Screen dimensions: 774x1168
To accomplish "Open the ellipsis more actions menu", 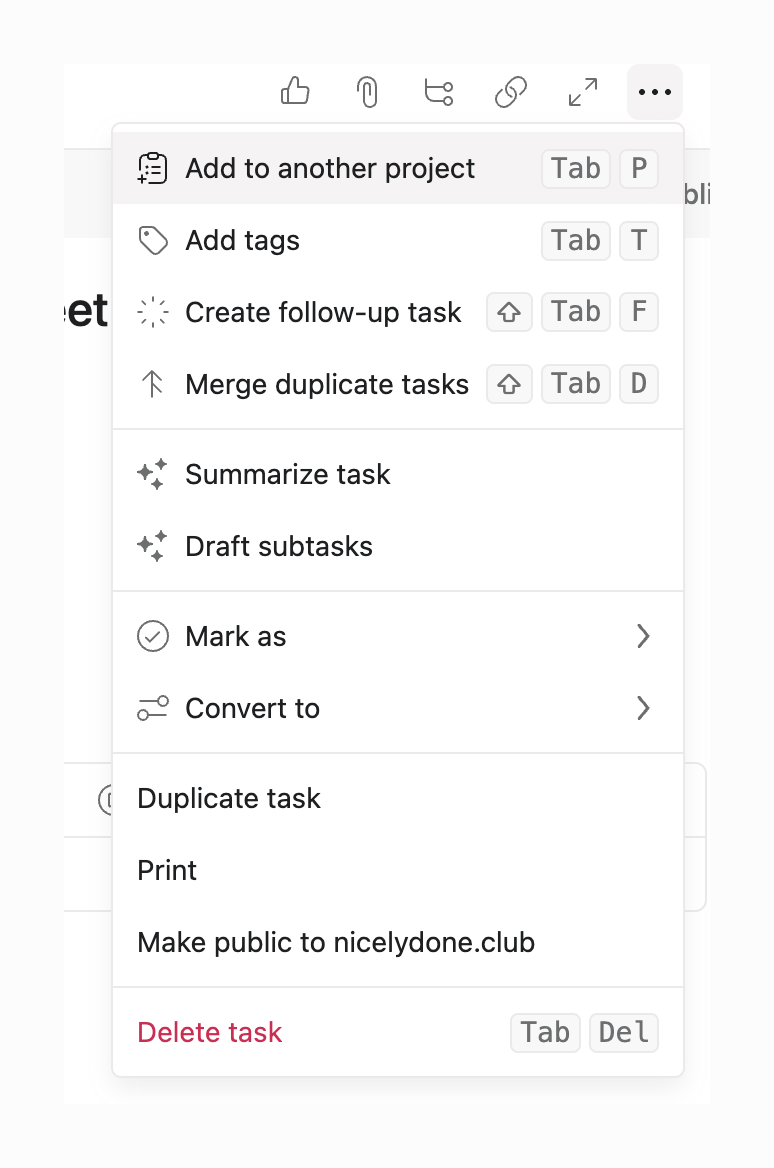I will 655,92.
